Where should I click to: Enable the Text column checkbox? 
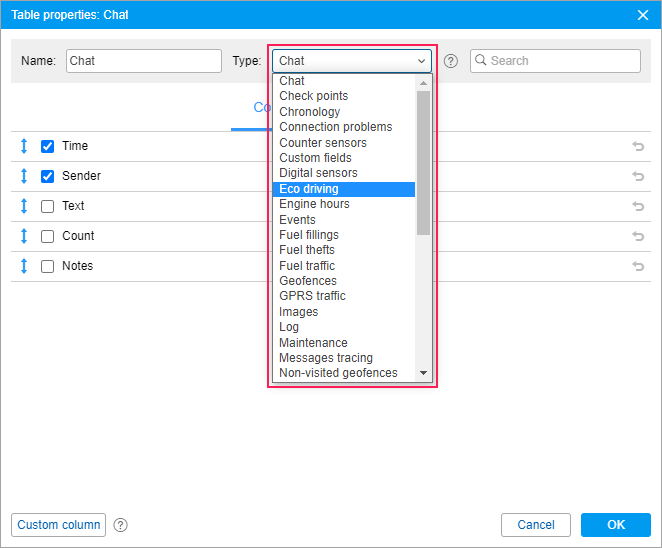point(47,206)
